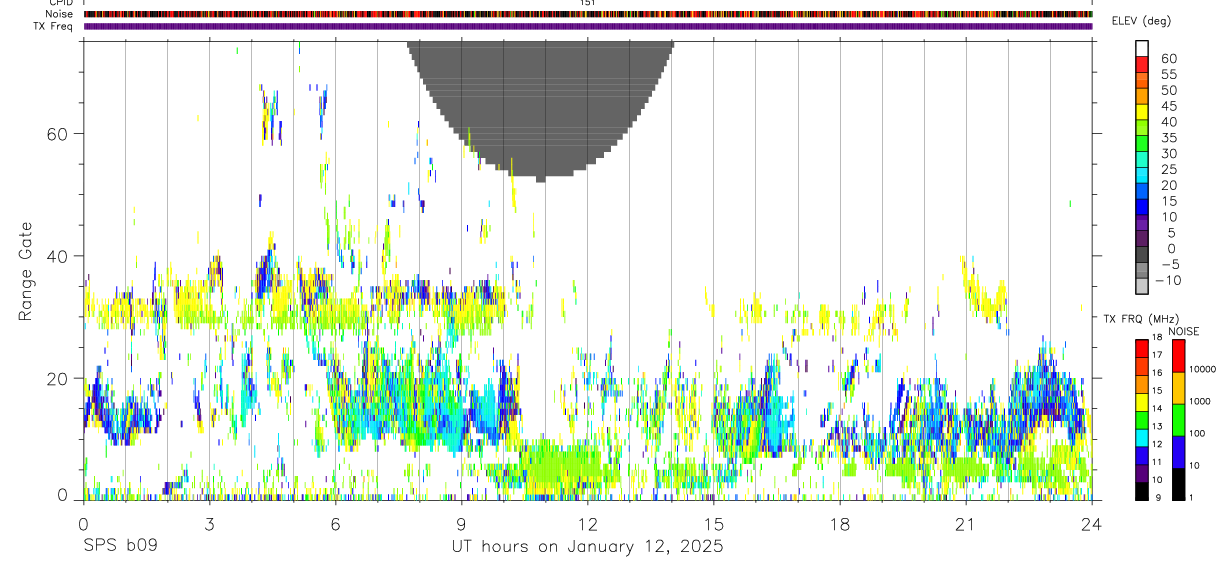Screen dimensions: 1228x567
Task: Click the yellow segment of the TX FRQ bar
Action: click(1142, 402)
